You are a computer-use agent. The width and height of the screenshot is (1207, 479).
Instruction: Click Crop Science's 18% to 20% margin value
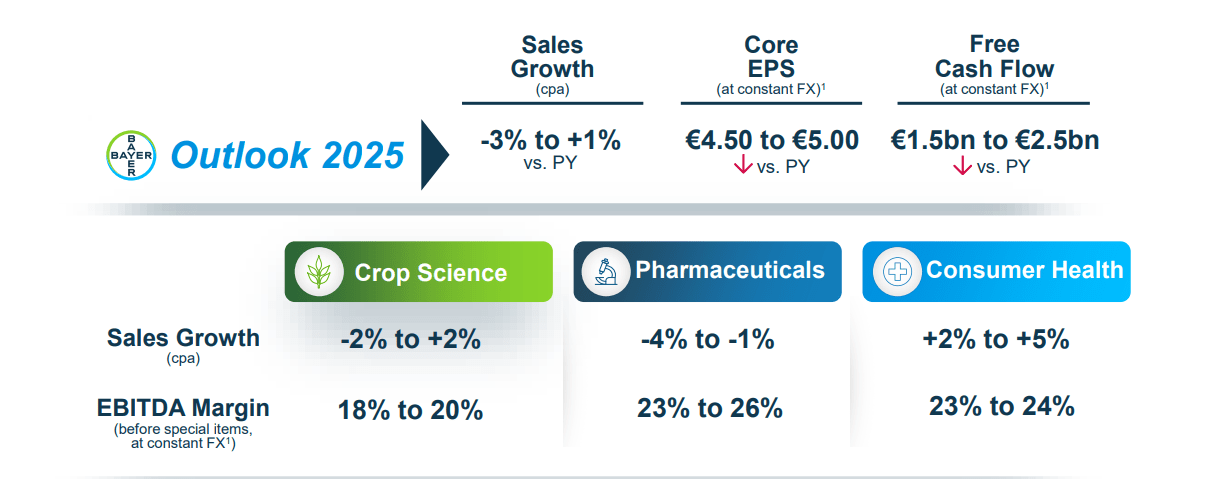[410, 410]
